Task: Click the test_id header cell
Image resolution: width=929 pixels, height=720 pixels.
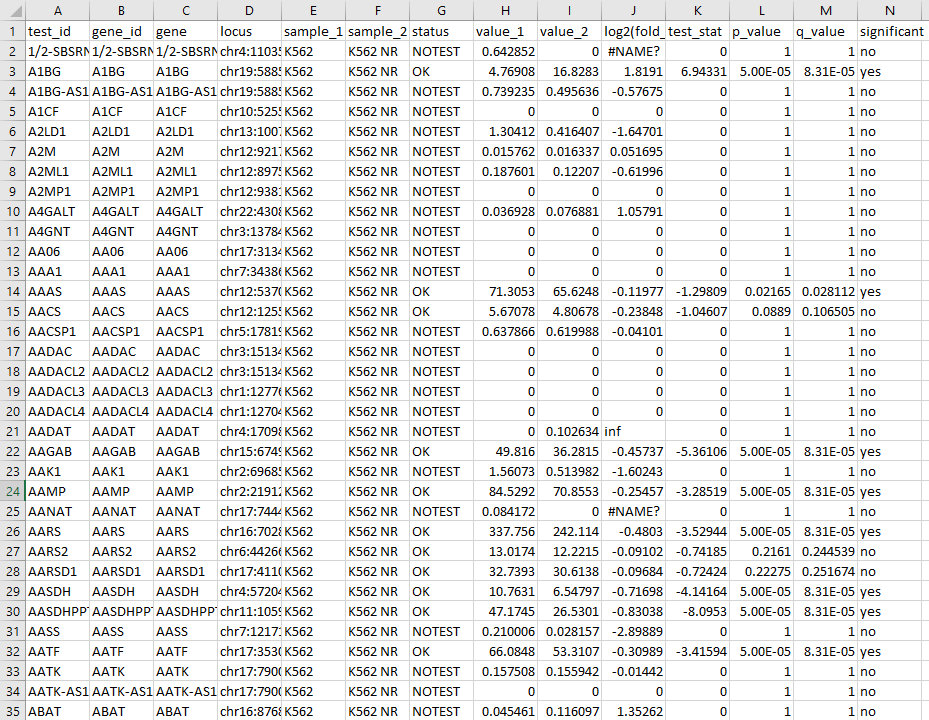Action: [x=55, y=31]
